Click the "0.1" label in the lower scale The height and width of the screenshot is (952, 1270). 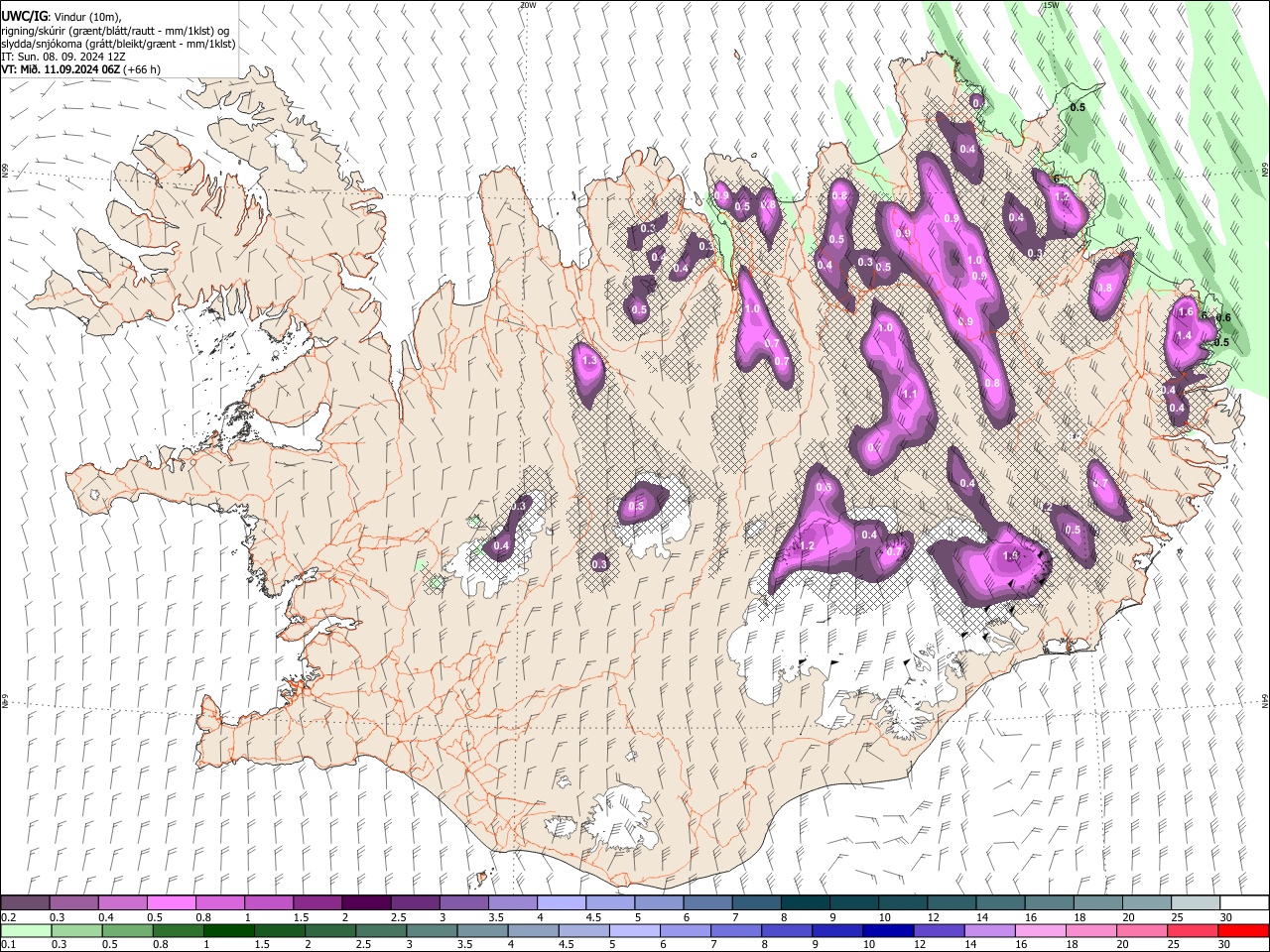[x=9, y=944]
